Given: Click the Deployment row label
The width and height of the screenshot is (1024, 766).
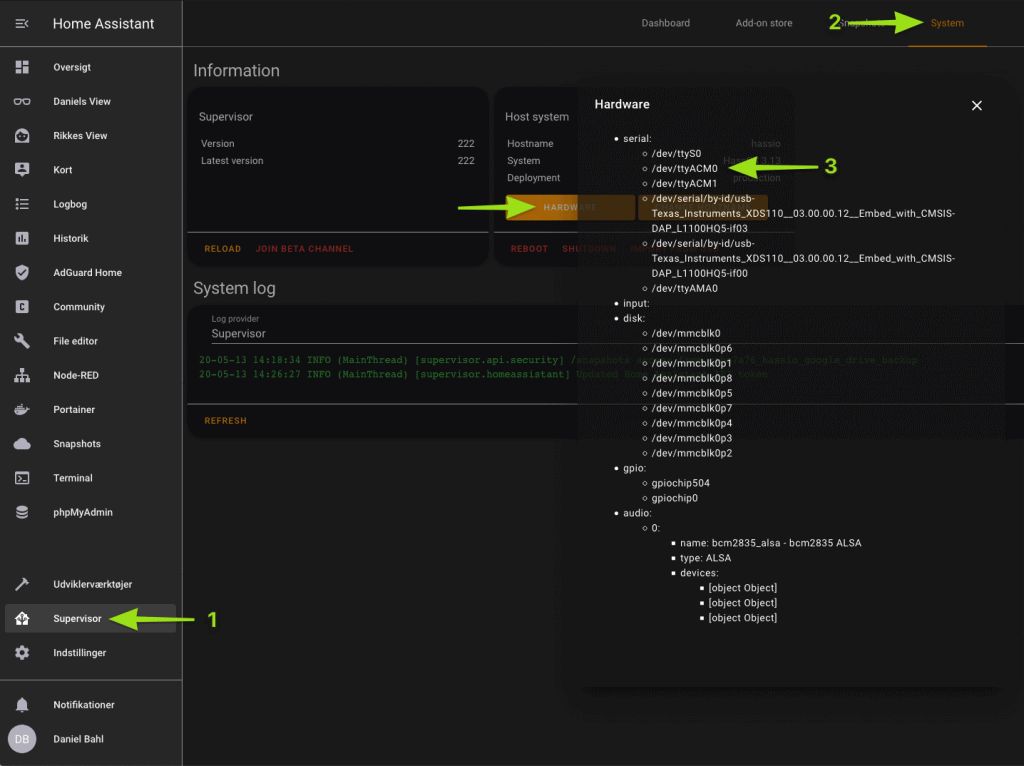Looking at the screenshot, I should [534, 178].
